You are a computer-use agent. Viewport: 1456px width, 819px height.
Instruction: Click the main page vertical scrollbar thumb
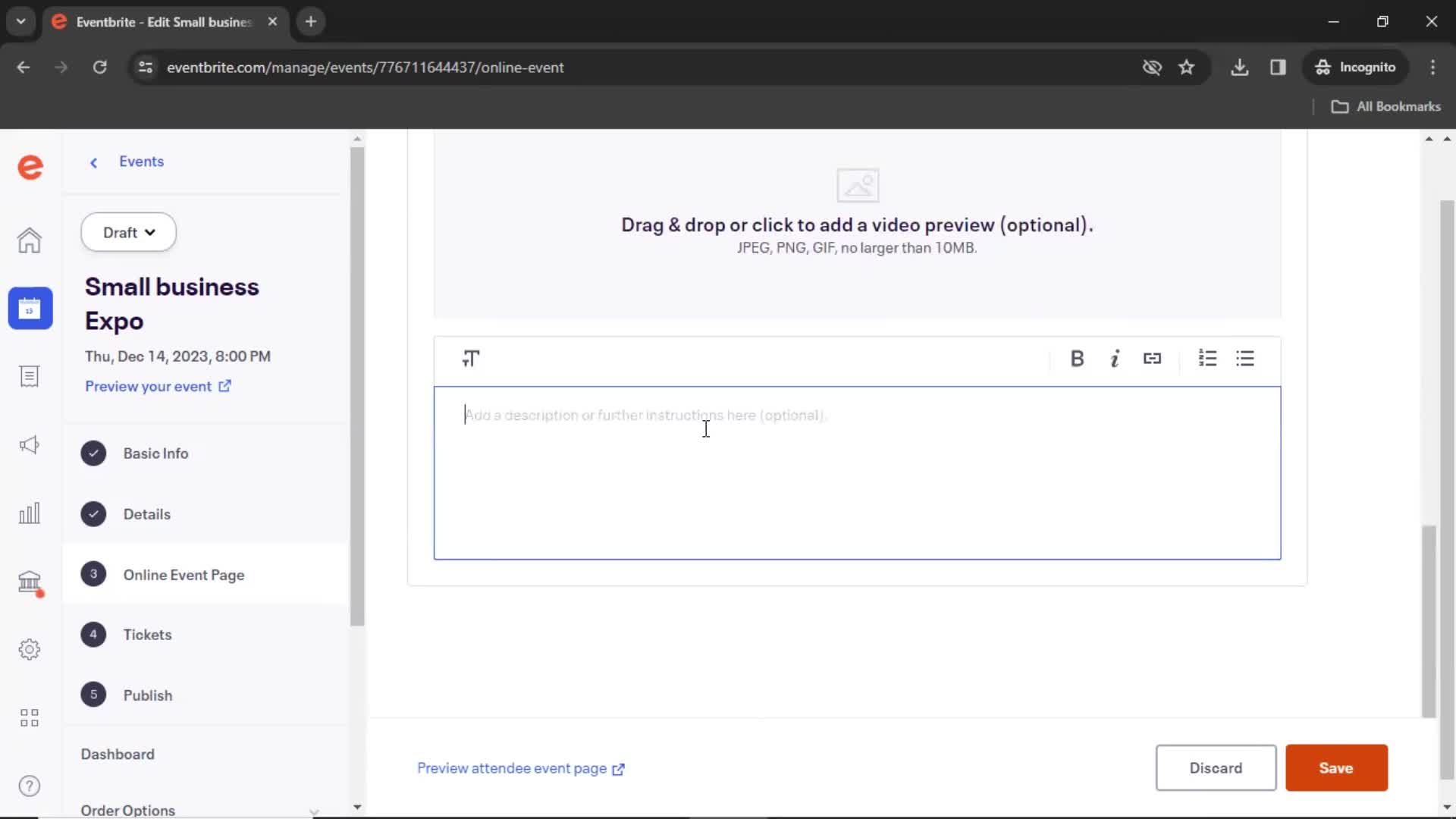(1429, 620)
